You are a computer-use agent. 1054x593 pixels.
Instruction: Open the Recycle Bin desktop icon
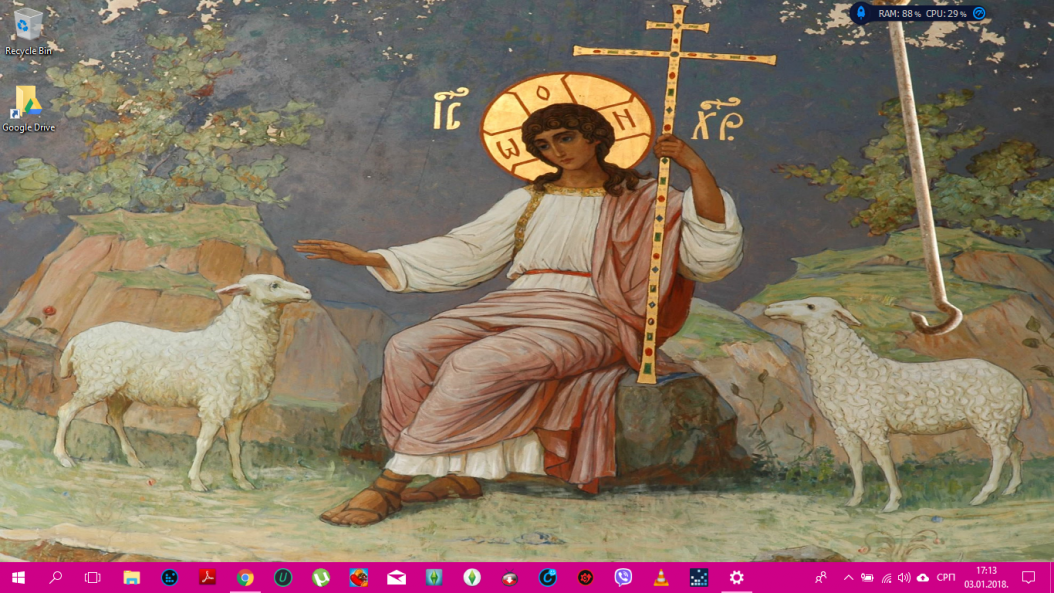[x=28, y=31]
